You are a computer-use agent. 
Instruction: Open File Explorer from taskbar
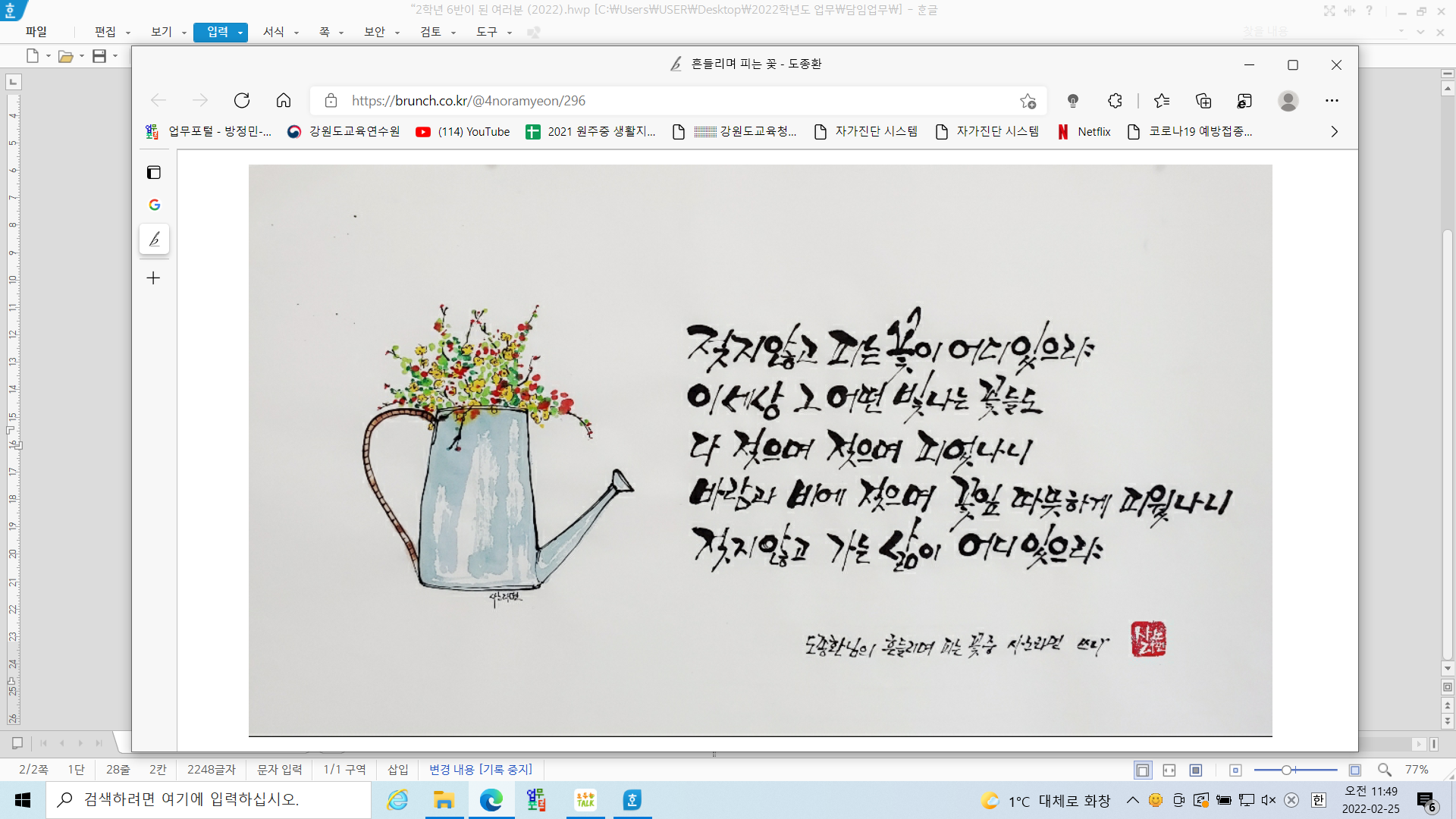point(444,800)
